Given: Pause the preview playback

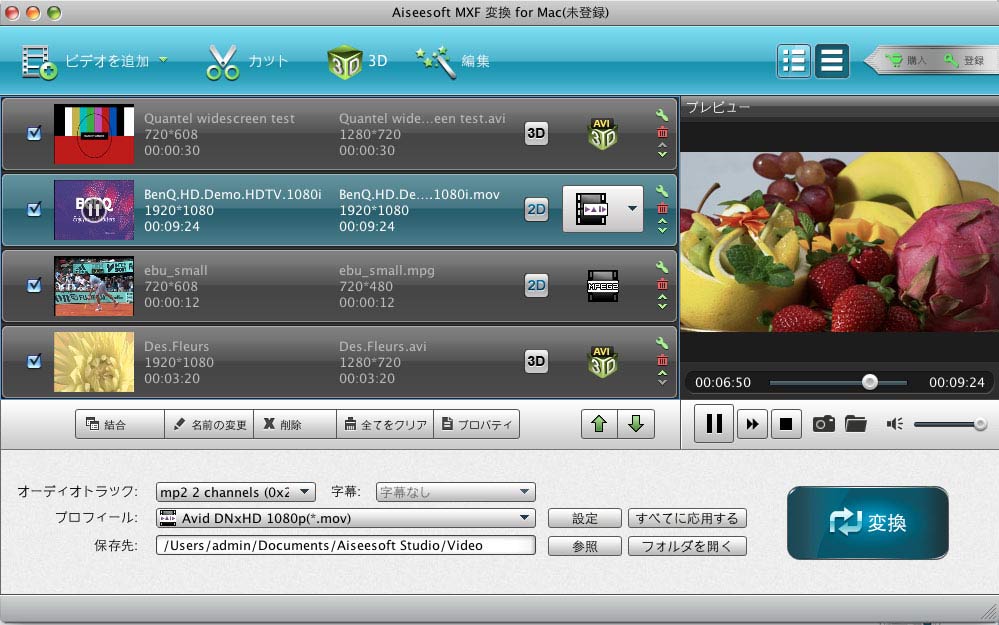Looking at the screenshot, I should (714, 424).
